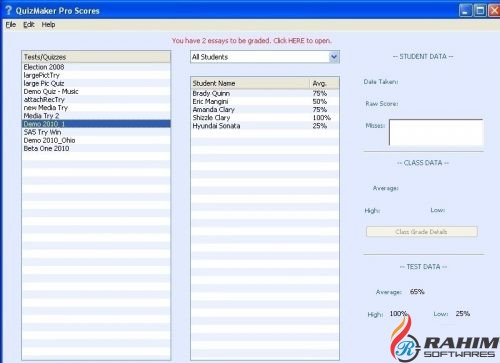Sort by Student Name column header
This screenshot has width=500, height=363.
pyautogui.click(x=250, y=83)
